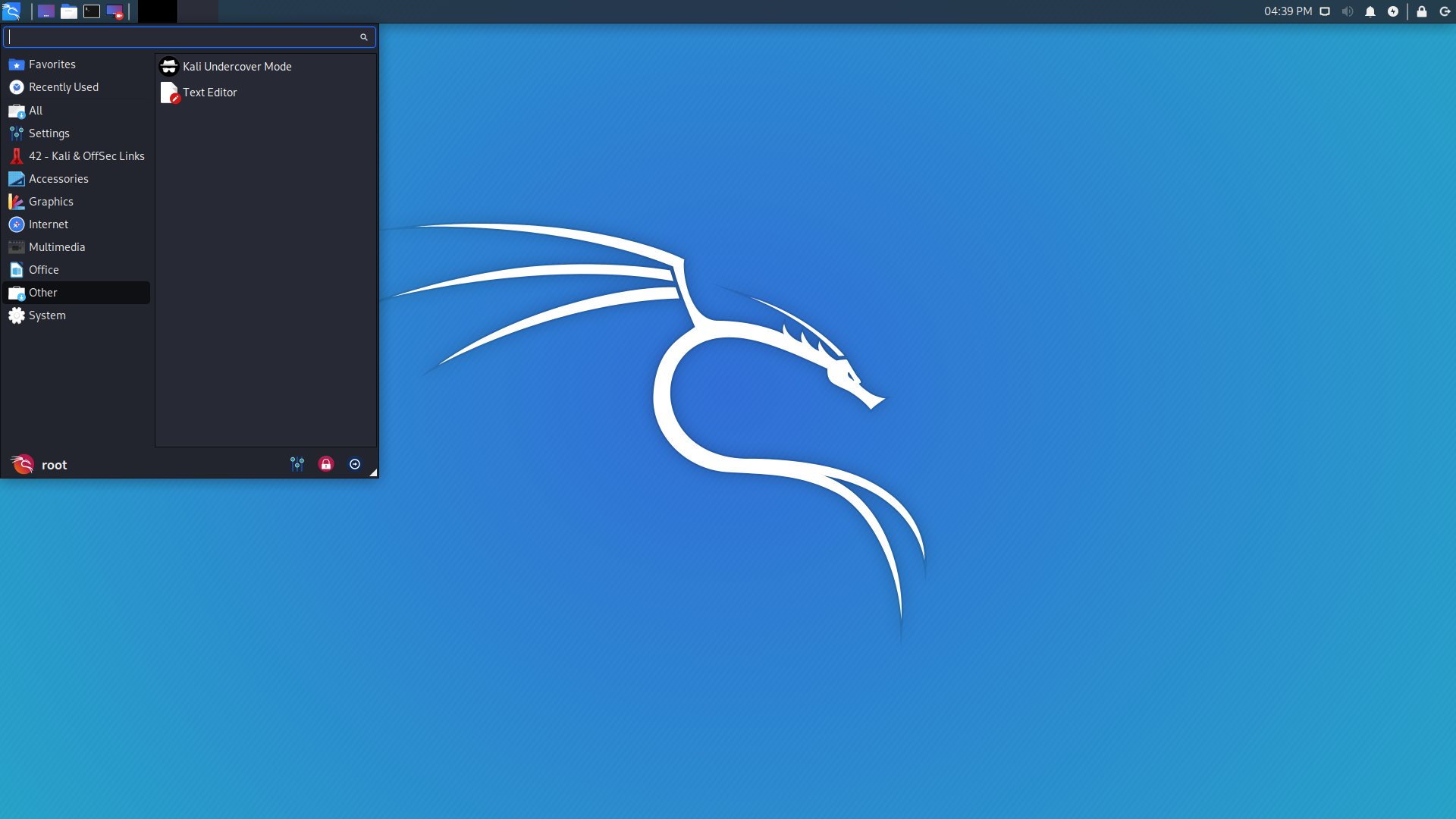Viewport: 1456px width, 819px height.
Task: Grab the menu resize grip at bottom corner
Action: [373, 472]
